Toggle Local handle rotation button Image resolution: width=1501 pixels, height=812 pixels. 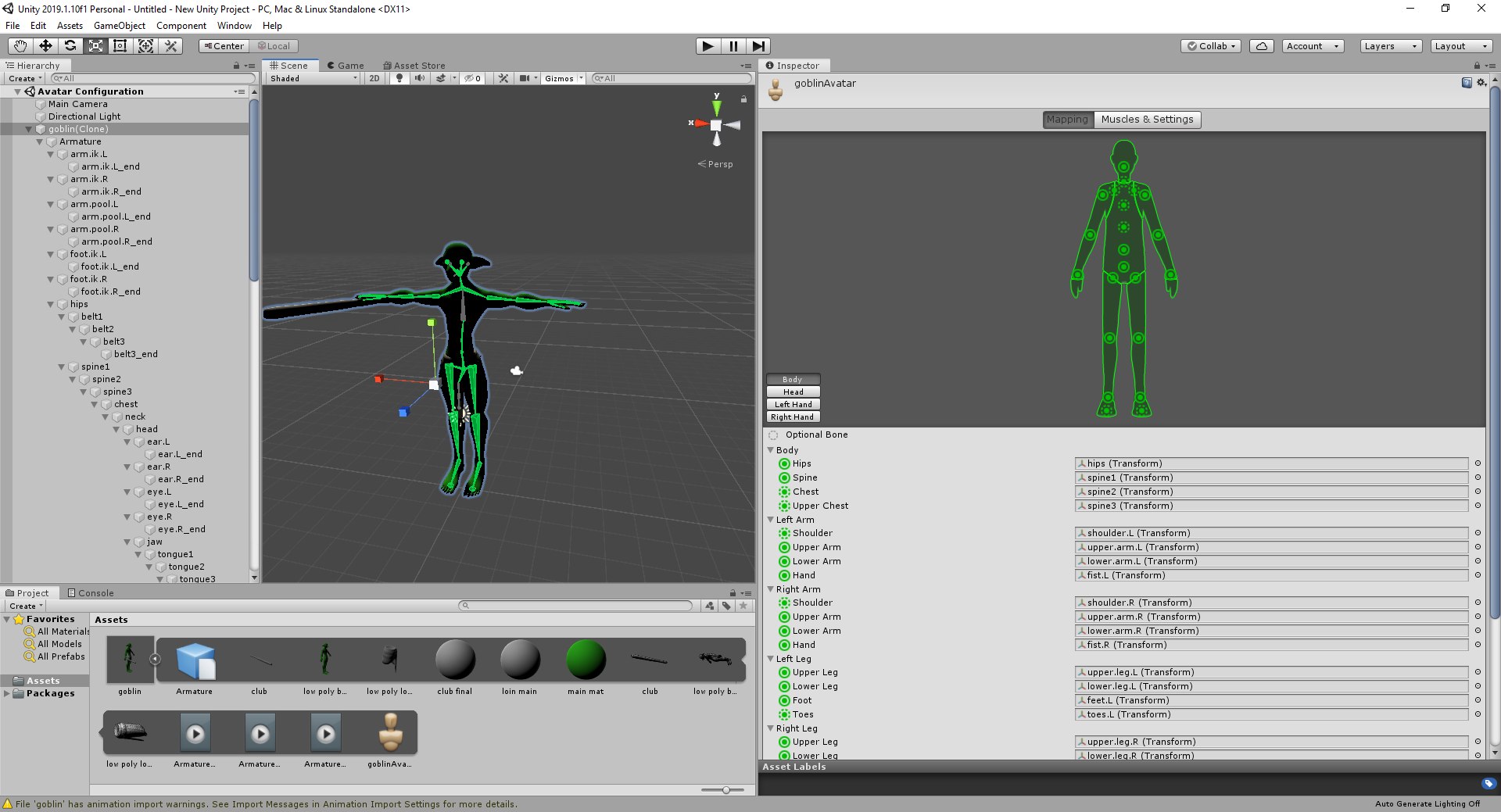coord(274,46)
